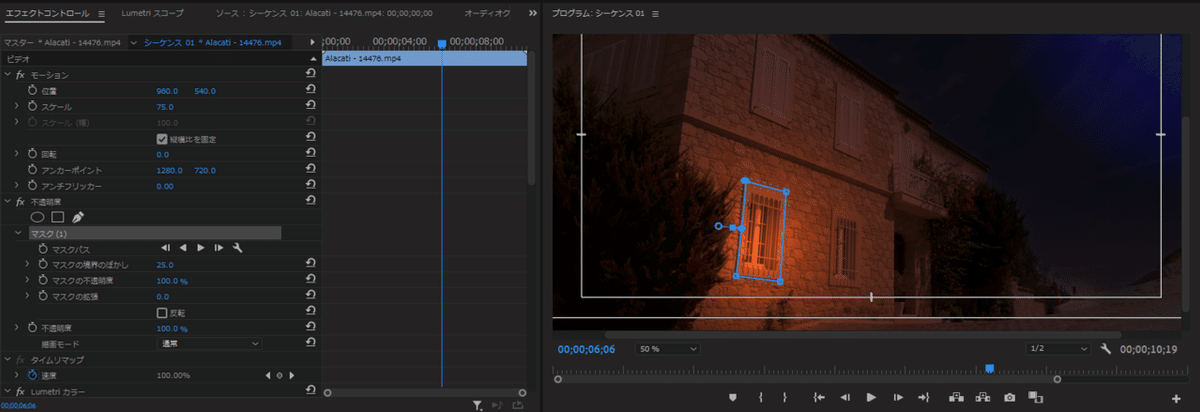Click the Lift button
Viewport: 1200px width, 412px height.
[x=956, y=397]
